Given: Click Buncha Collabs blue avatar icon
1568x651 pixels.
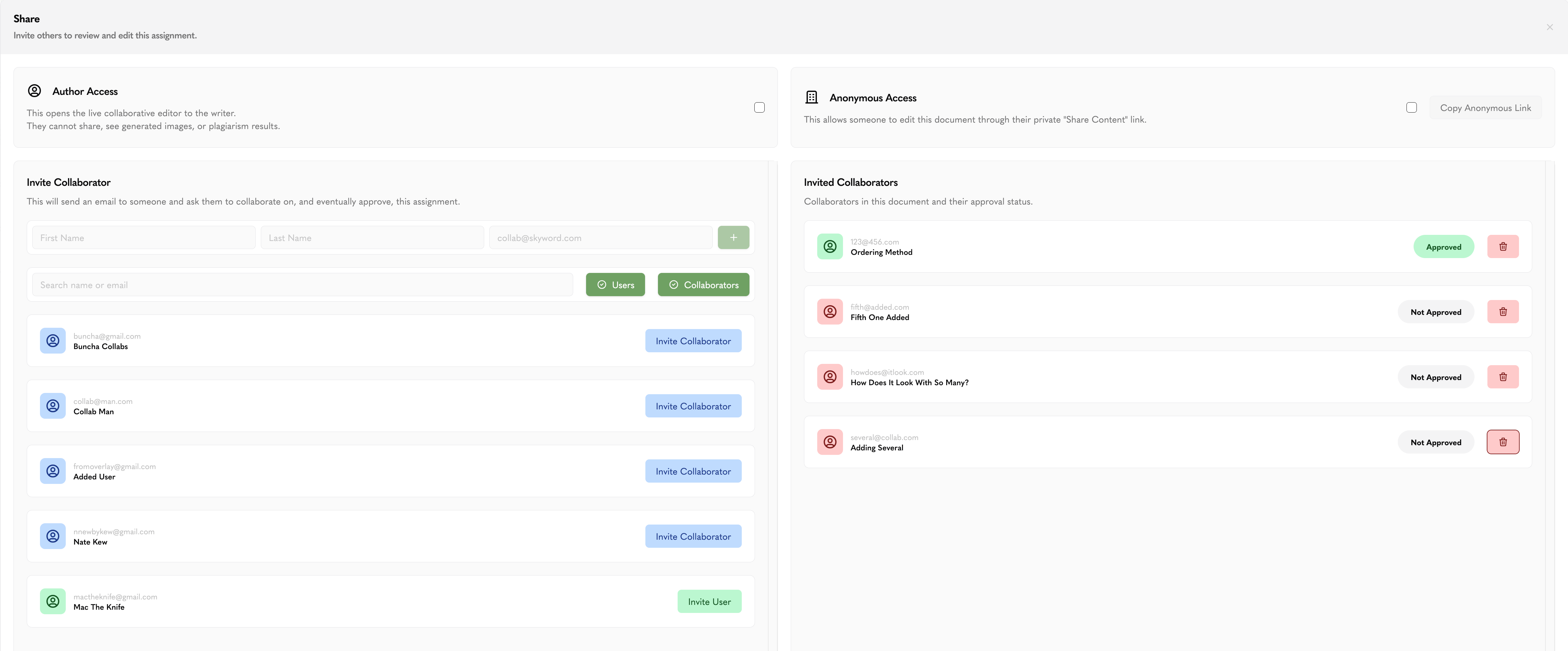Looking at the screenshot, I should point(53,340).
